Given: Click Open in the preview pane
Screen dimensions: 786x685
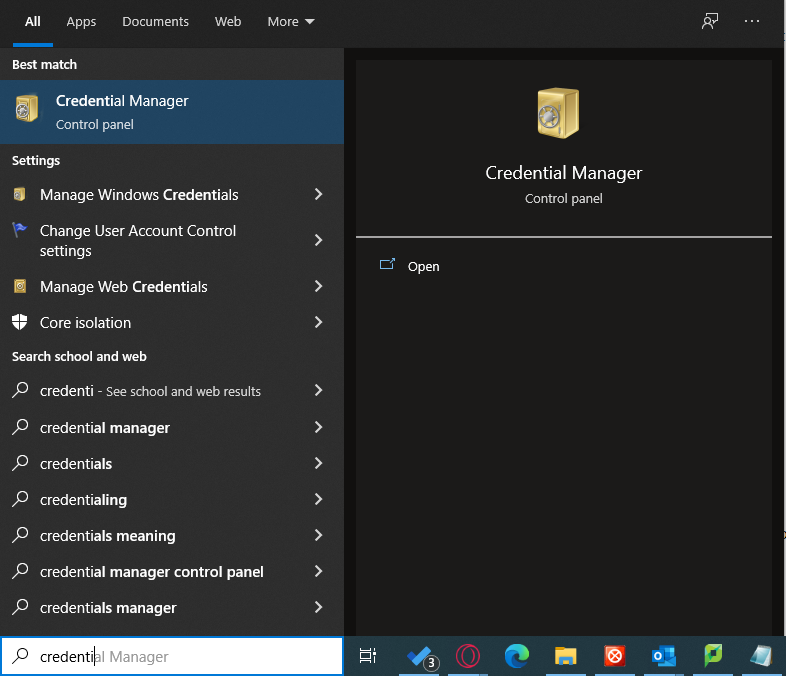Looking at the screenshot, I should pyautogui.click(x=424, y=267).
